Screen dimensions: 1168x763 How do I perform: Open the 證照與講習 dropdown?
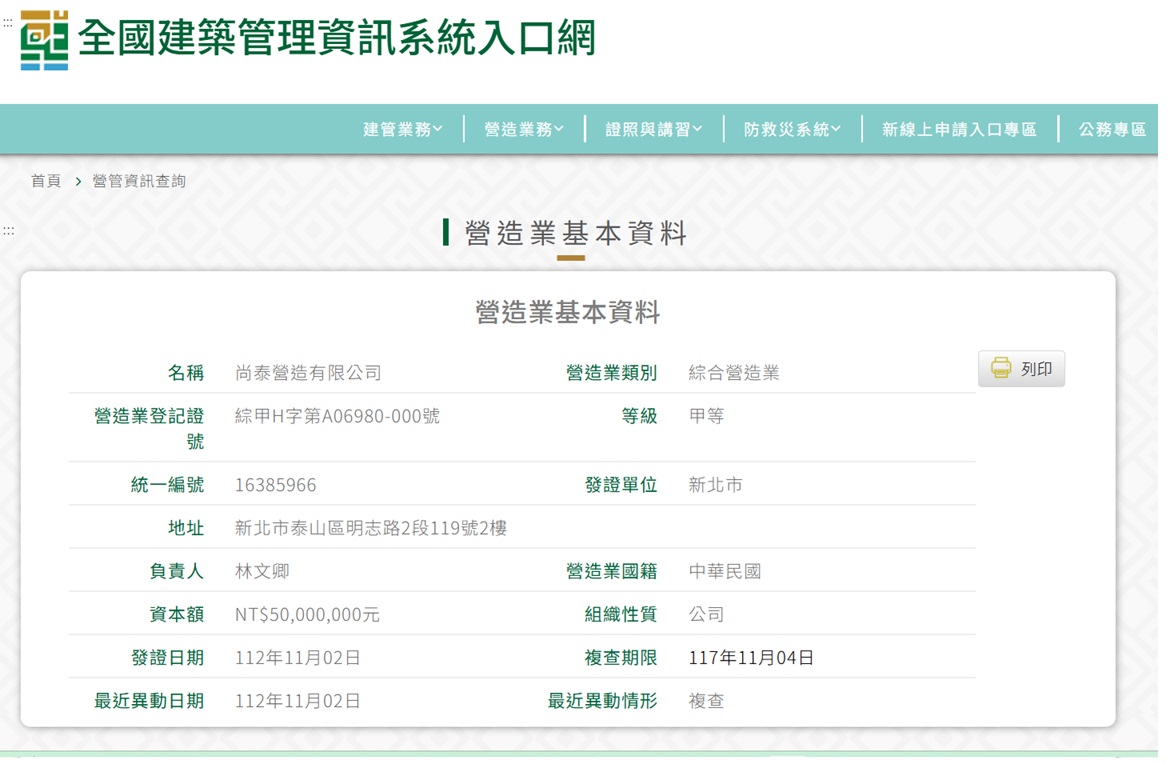tap(651, 128)
